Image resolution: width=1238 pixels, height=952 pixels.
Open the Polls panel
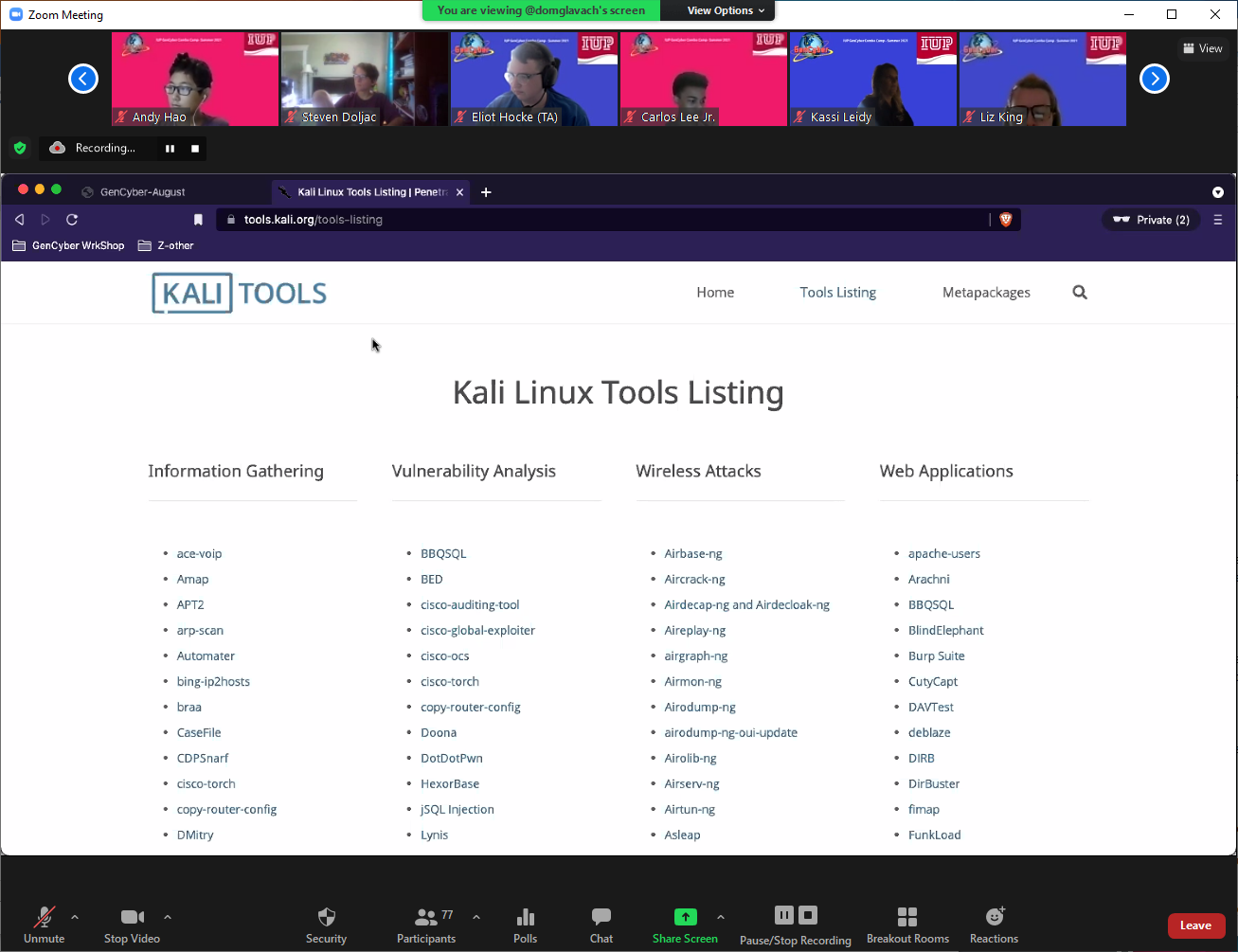click(x=525, y=925)
